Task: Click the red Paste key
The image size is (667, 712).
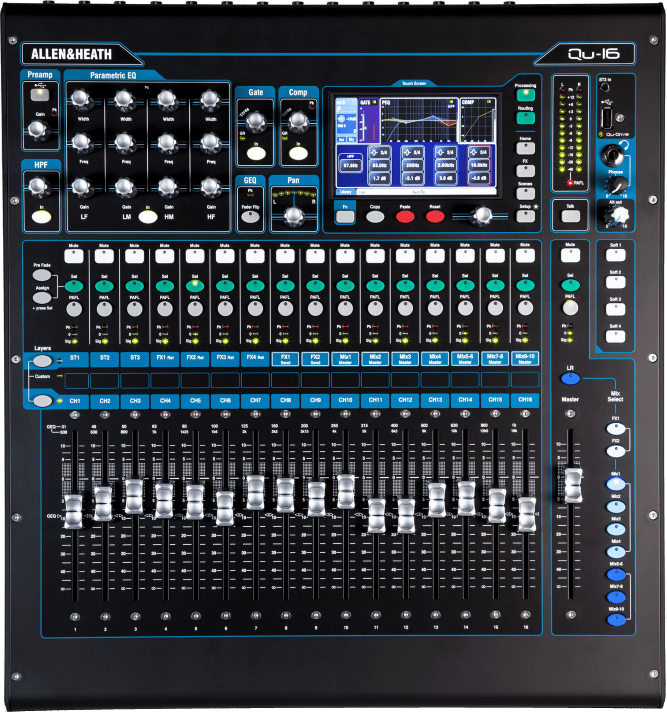Action: [x=405, y=217]
